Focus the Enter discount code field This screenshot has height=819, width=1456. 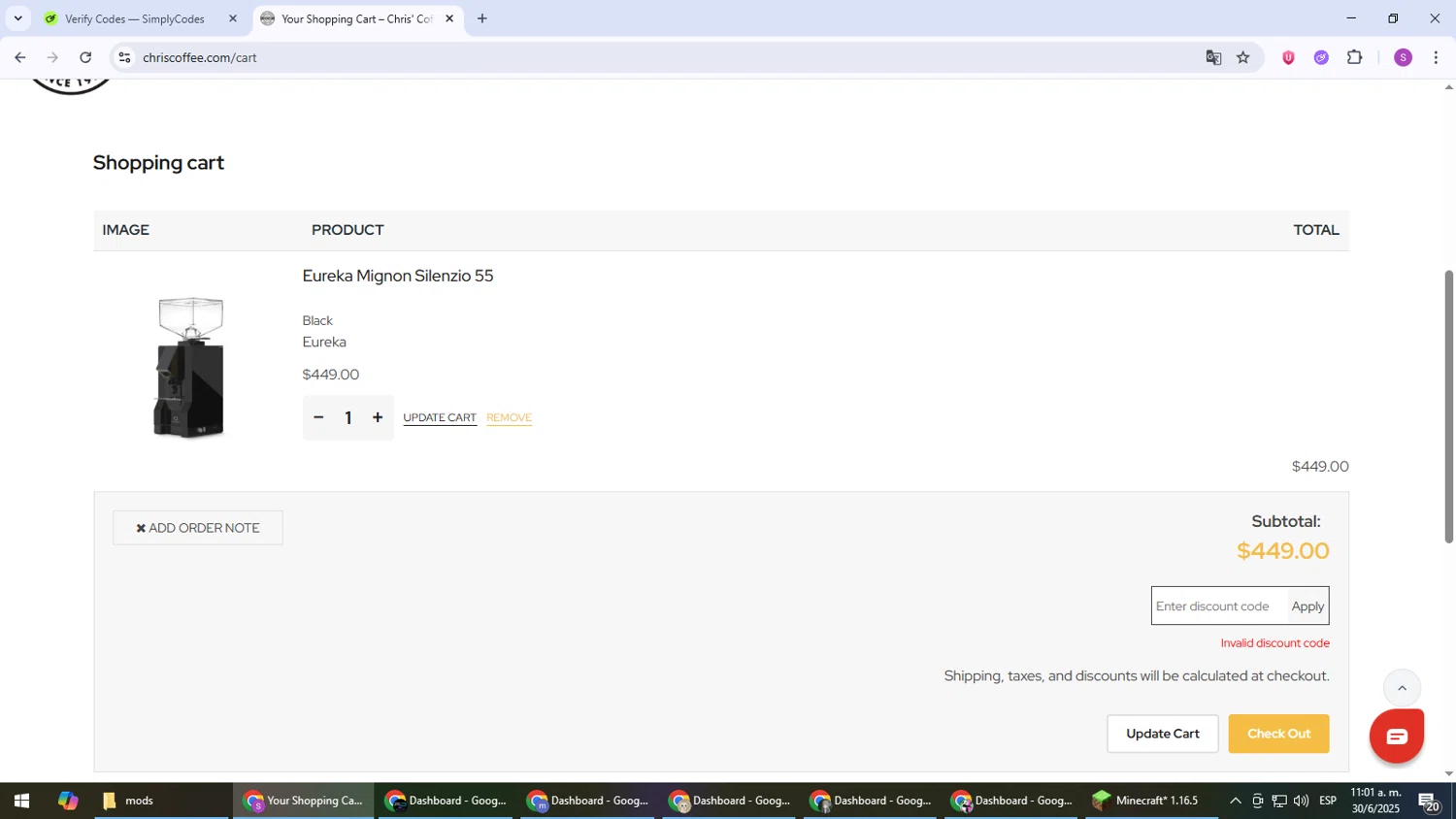(1219, 606)
